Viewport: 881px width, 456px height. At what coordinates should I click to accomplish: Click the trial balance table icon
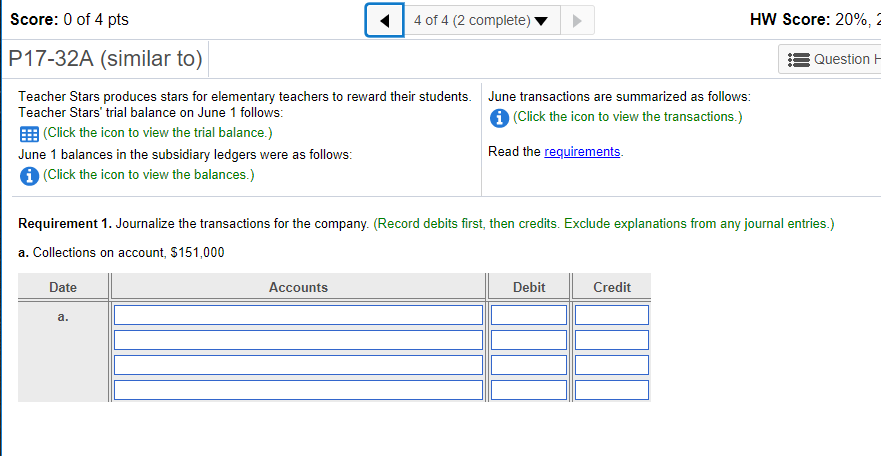pyautogui.click(x=29, y=134)
